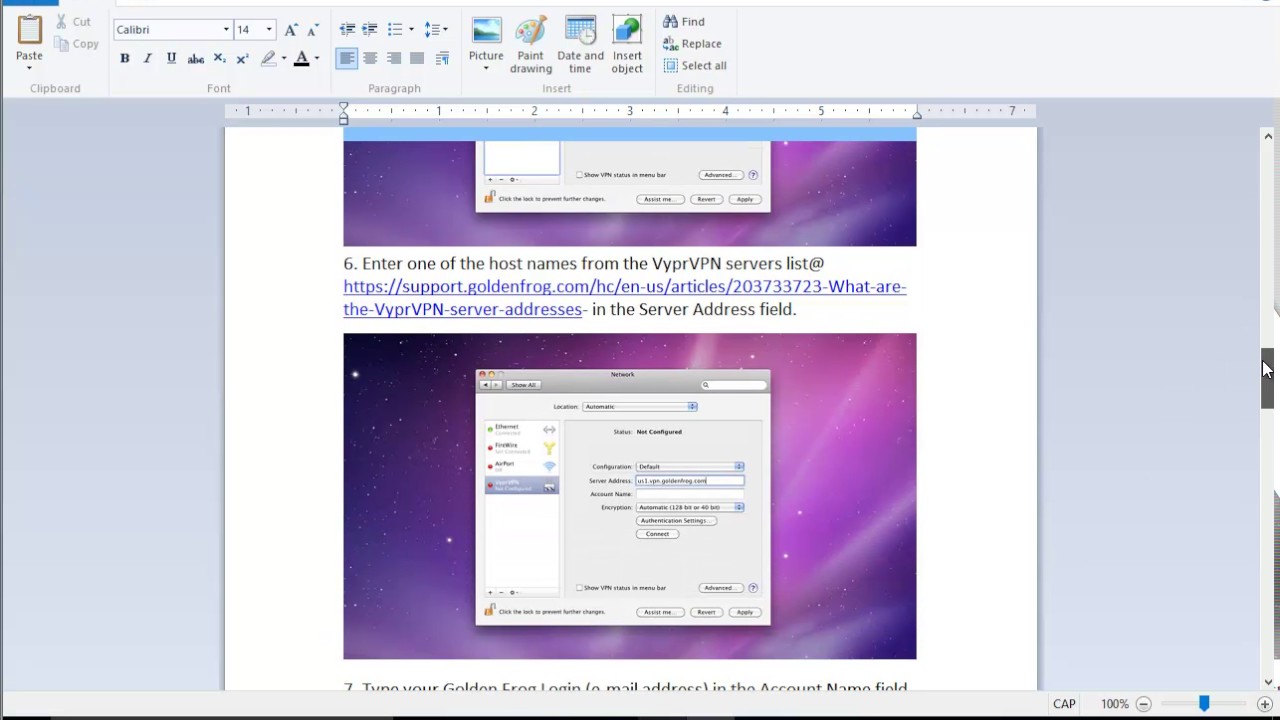The height and width of the screenshot is (720, 1280).
Task: Start a bulleted list
Action: click(x=395, y=30)
